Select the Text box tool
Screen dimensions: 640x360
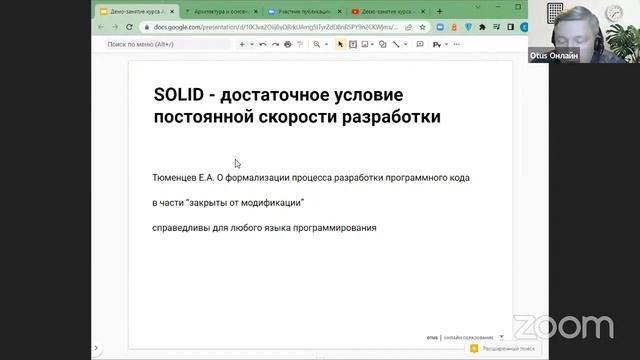(x=353, y=44)
